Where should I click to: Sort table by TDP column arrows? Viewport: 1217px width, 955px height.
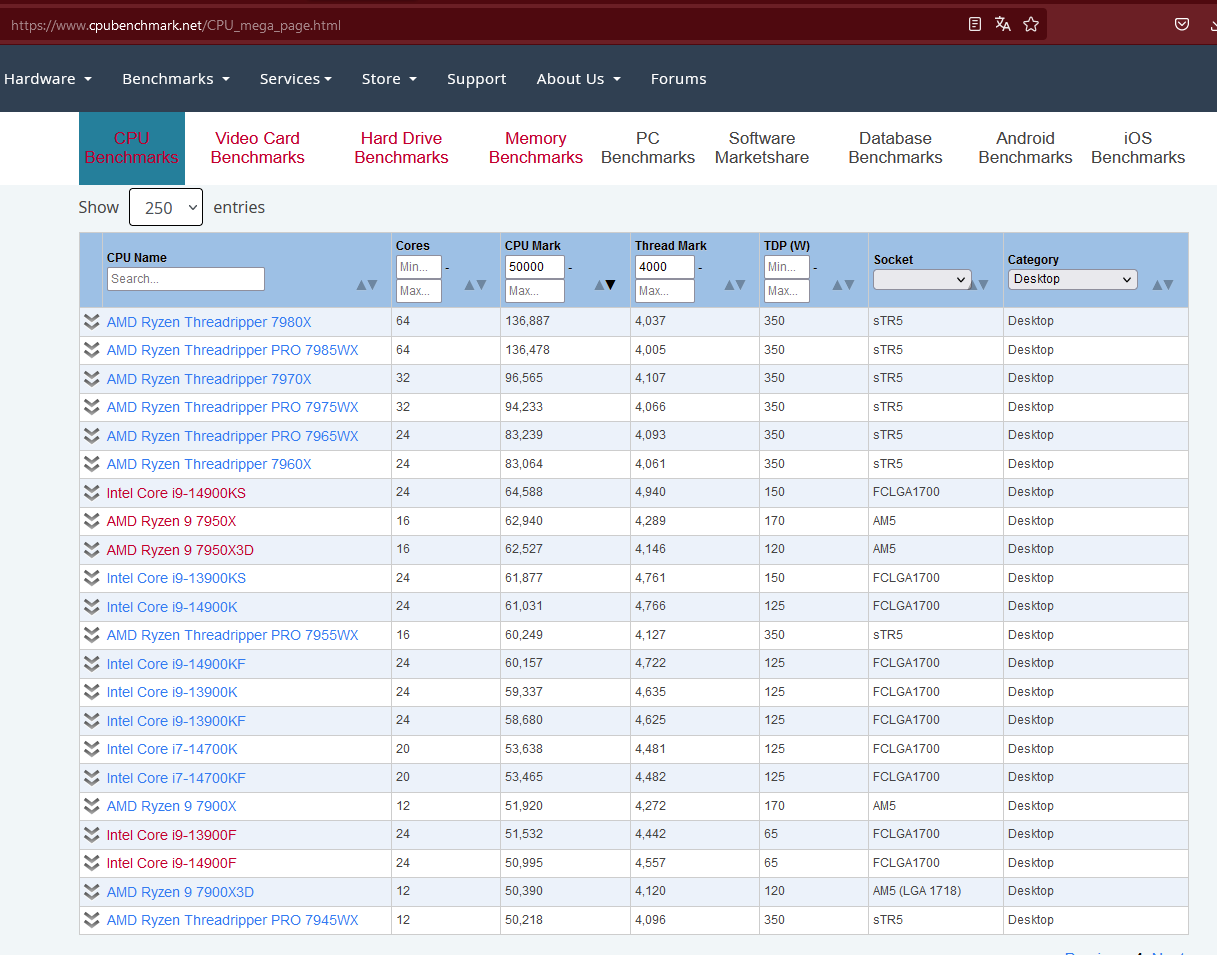click(x=843, y=285)
